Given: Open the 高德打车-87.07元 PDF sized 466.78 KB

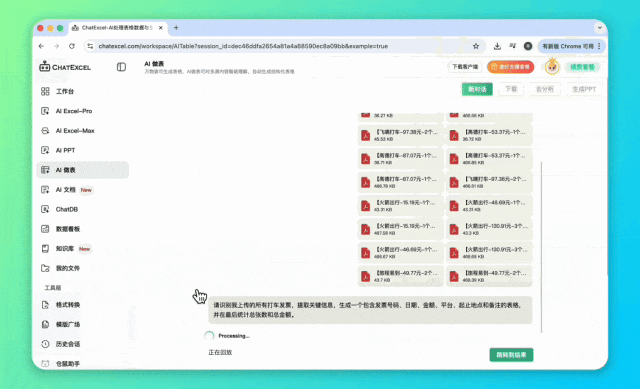Looking at the screenshot, I should 400,182.
